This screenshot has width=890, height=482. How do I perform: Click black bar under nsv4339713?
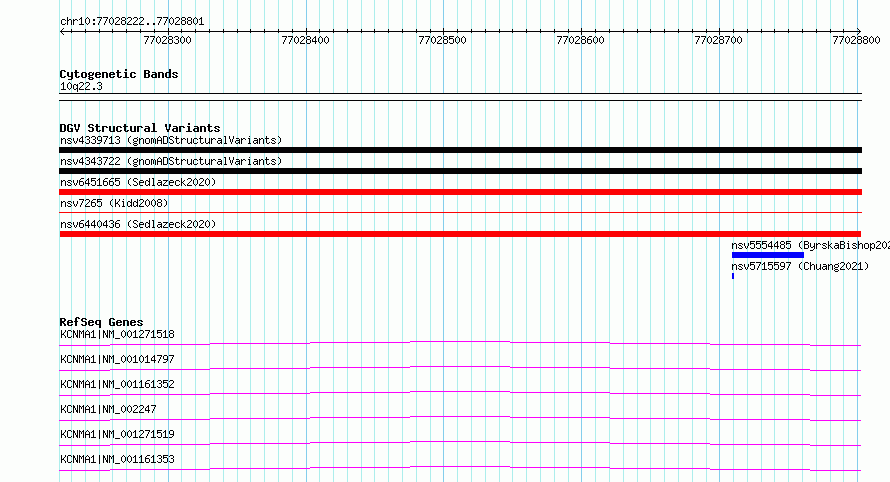tap(460, 150)
